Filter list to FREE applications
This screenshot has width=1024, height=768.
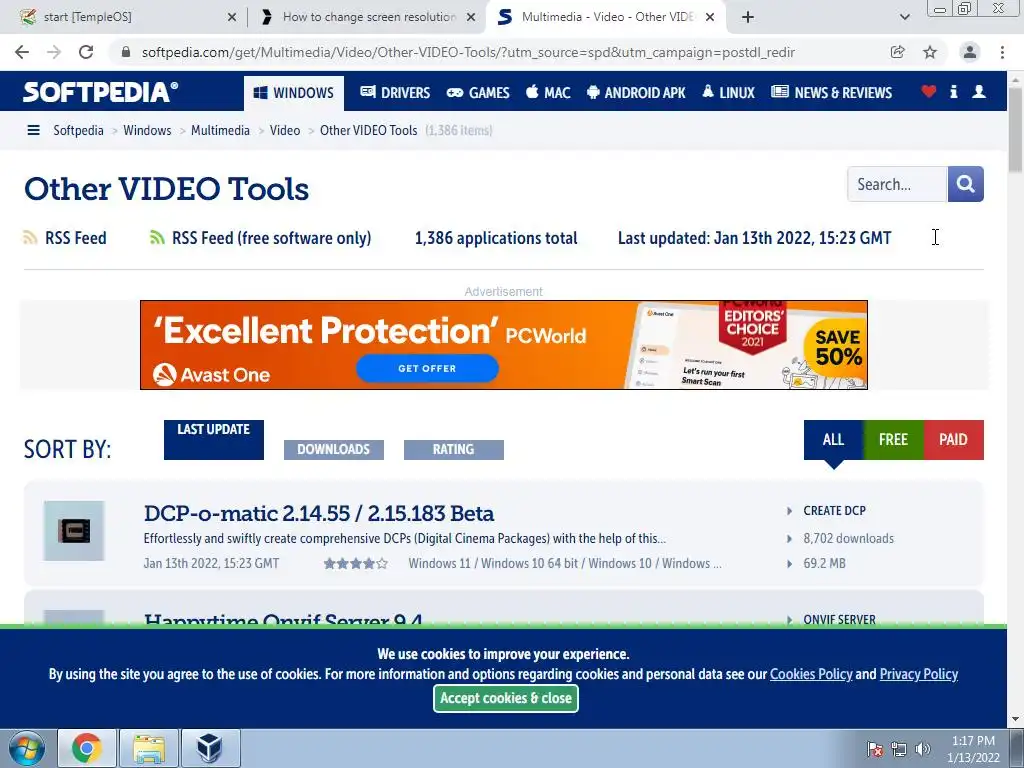pyautogui.click(x=893, y=440)
